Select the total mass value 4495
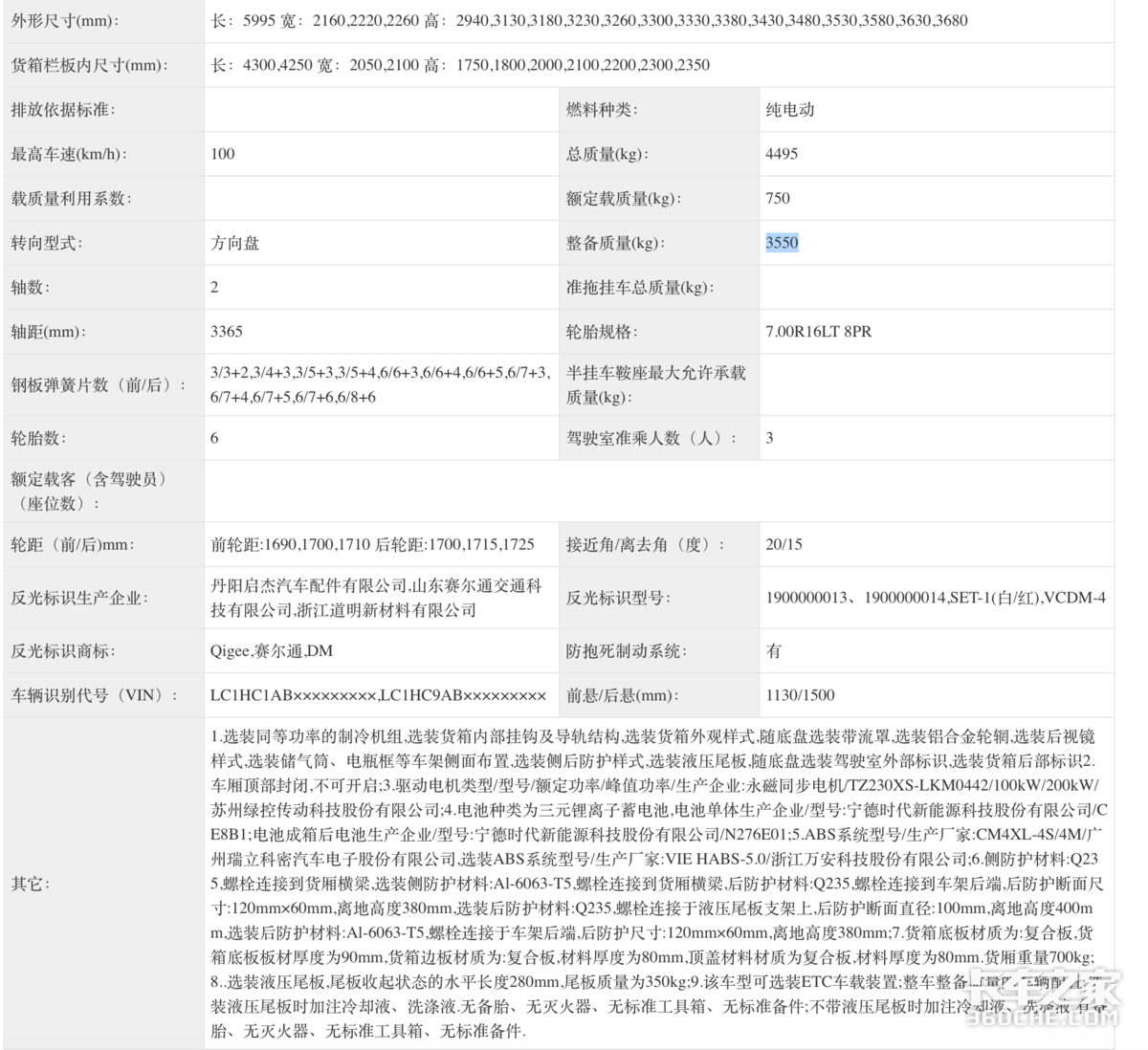 click(782, 154)
